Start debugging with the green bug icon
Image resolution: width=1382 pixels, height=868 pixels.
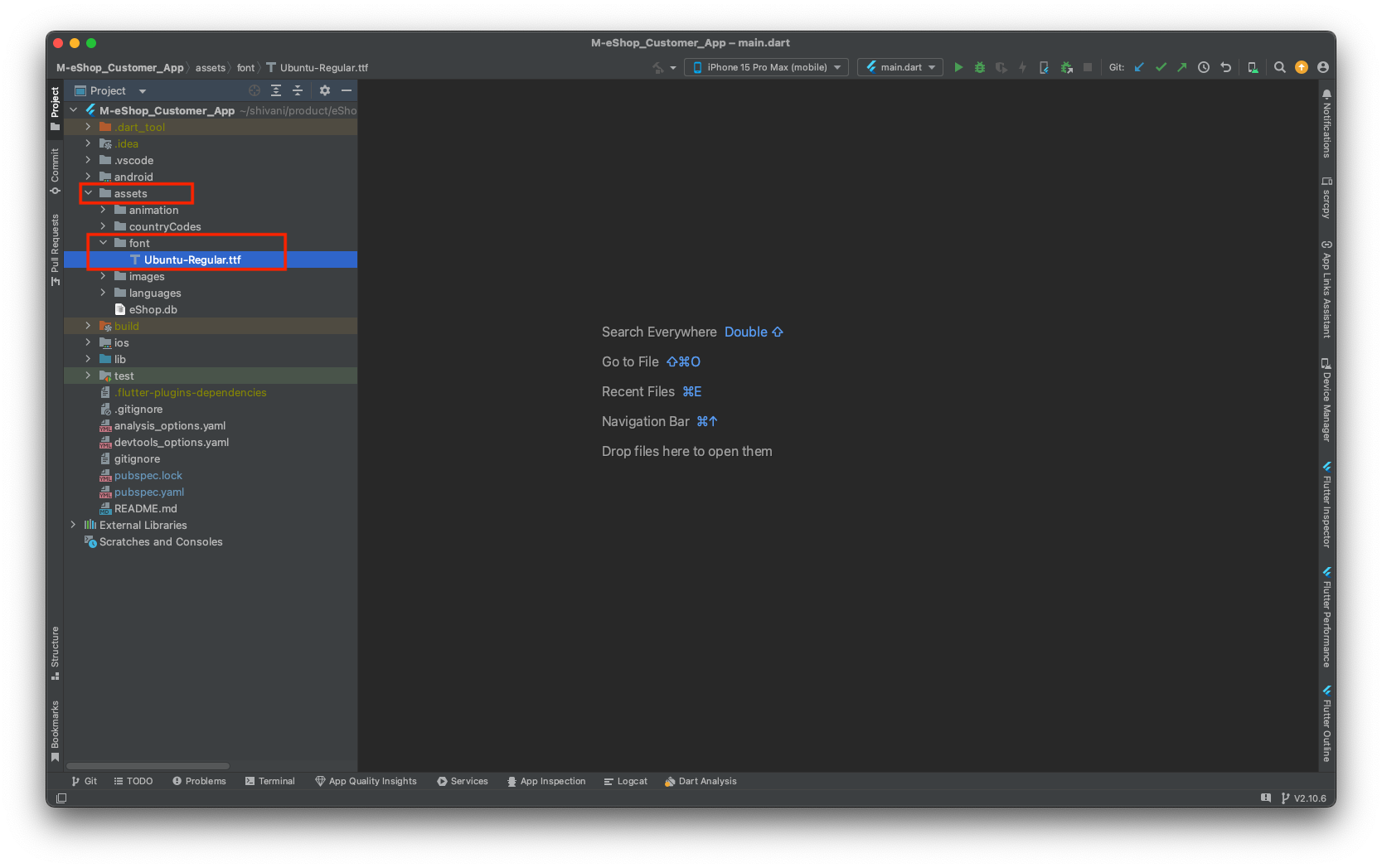click(x=980, y=67)
